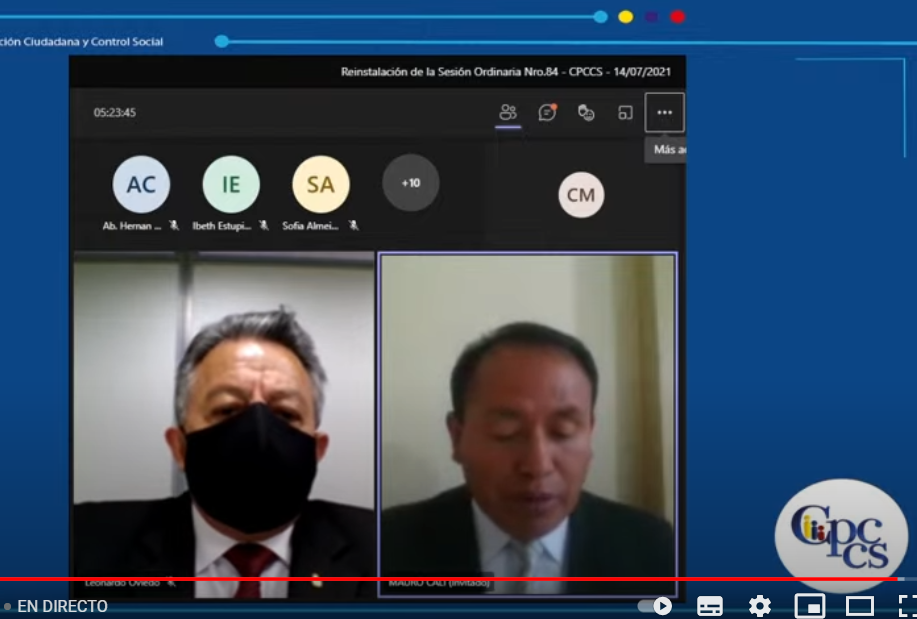Show the +10 additional participants bubble
The image size is (917, 619).
click(x=411, y=183)
